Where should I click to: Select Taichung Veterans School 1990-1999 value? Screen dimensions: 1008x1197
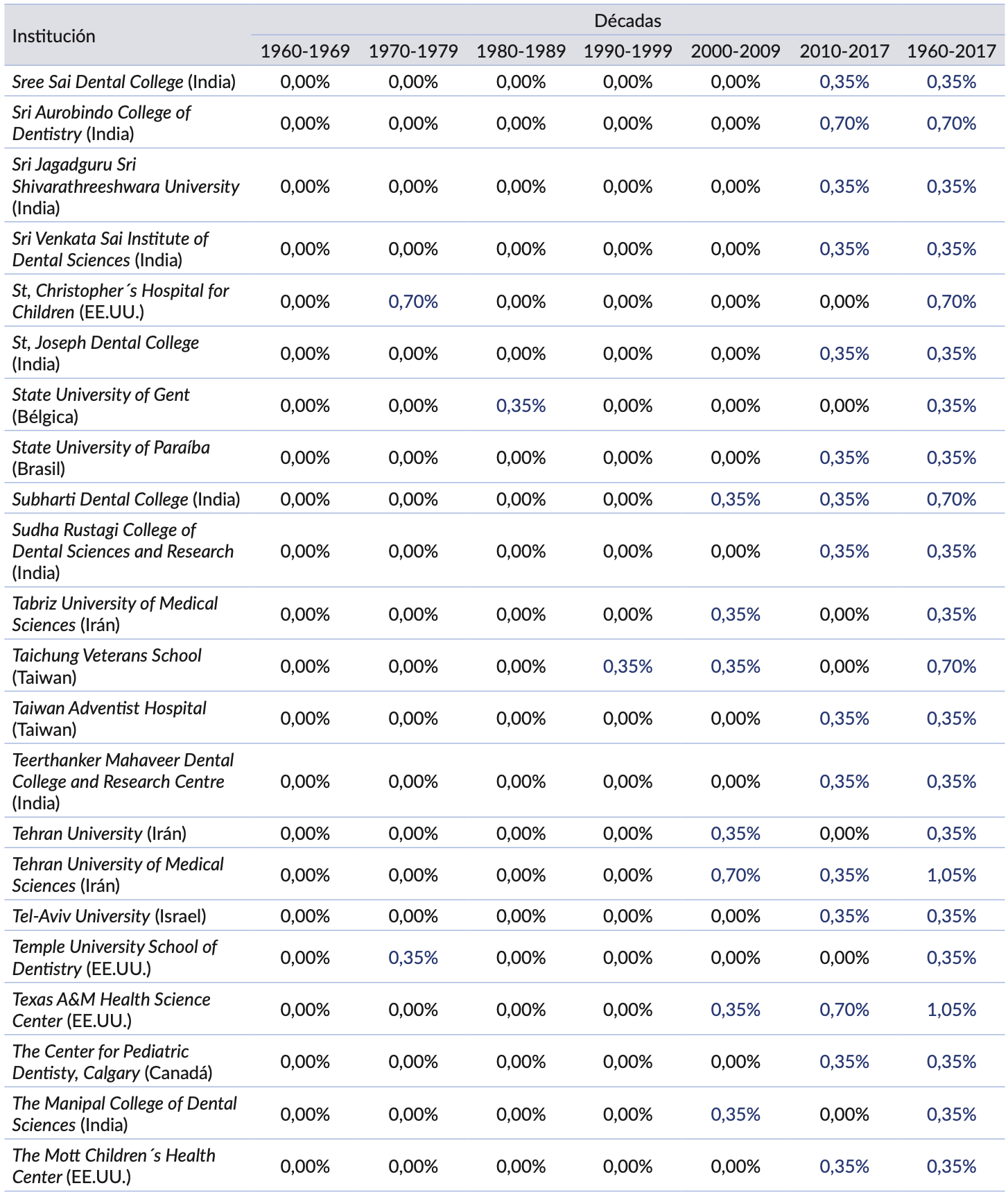click(x=627, y=666)
